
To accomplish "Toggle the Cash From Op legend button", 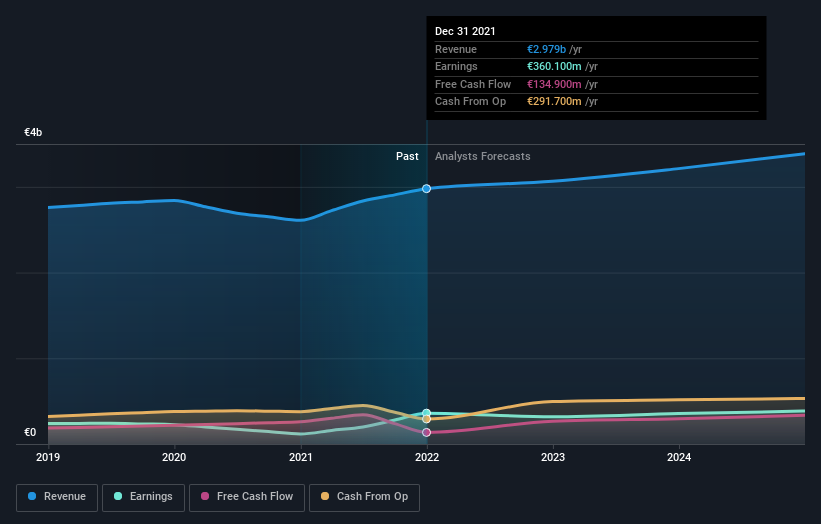I will point(364,497).
